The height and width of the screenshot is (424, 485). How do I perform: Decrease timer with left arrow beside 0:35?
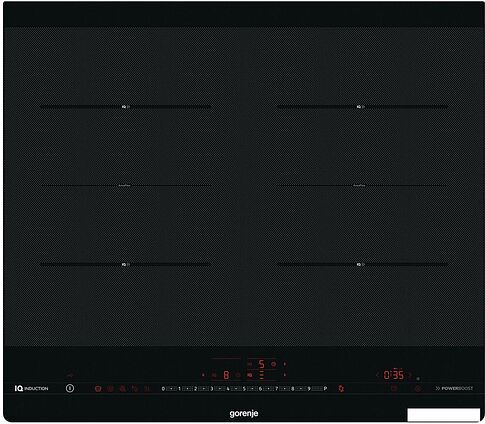point(378,375)
